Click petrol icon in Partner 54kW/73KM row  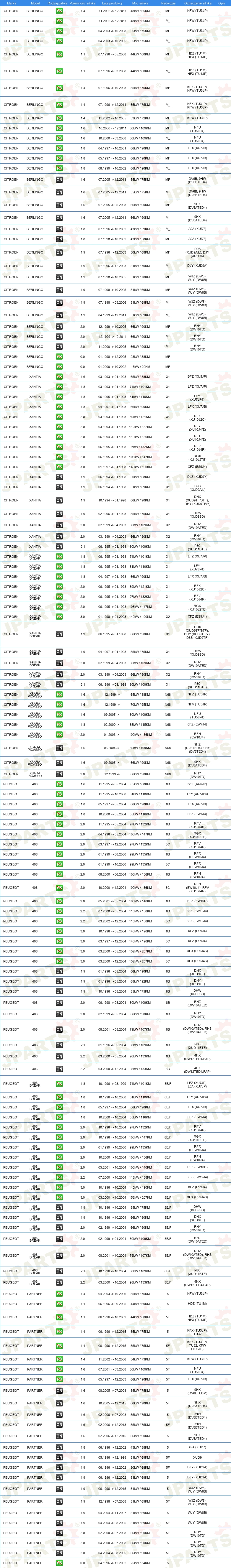click(x=59, y=1359)
